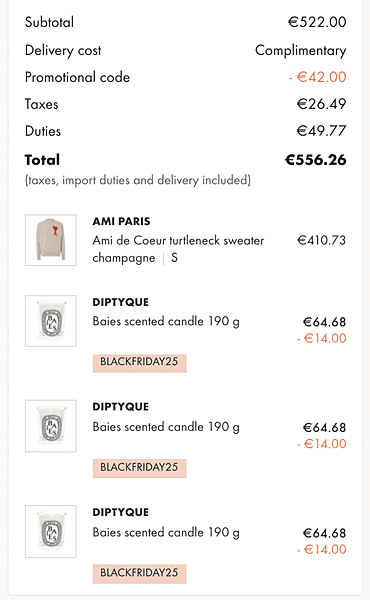Open the second Diptyque candle thumbnail
This screenshot has width=370, height=600.
[x=51, y=426]
